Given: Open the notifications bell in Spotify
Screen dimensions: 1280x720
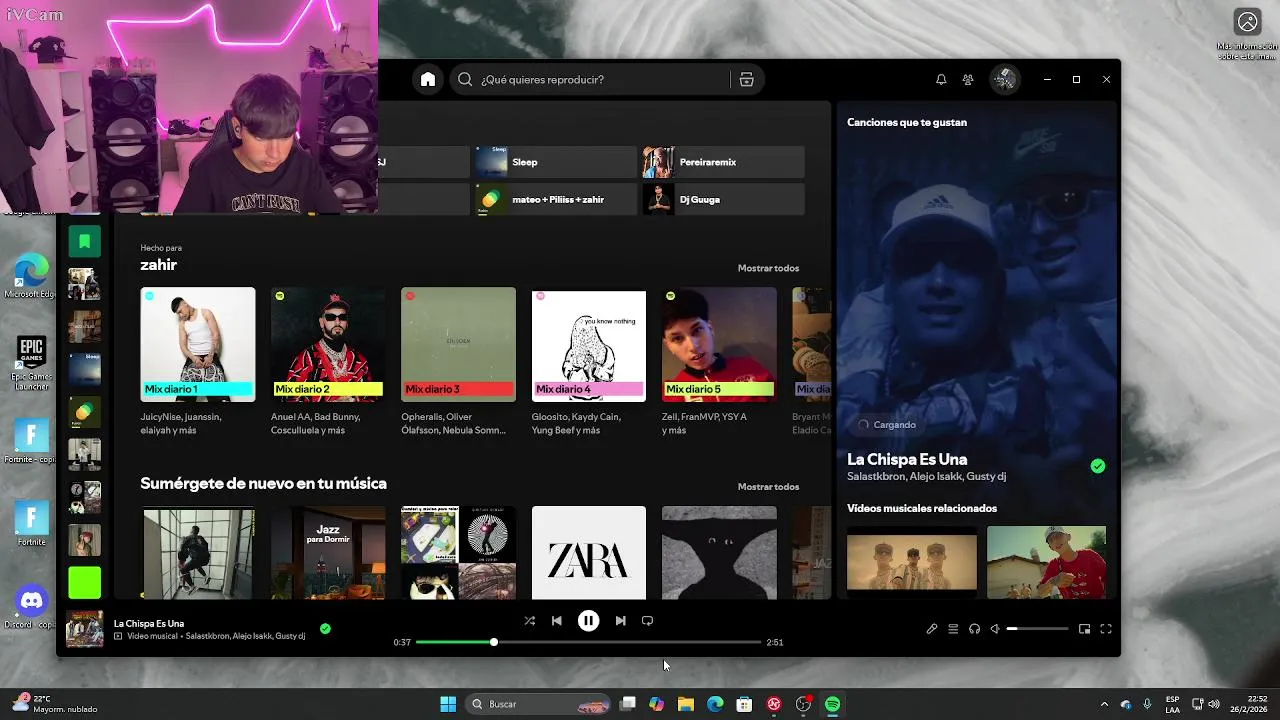Looking at the screenshot, I should pos(941,80).
